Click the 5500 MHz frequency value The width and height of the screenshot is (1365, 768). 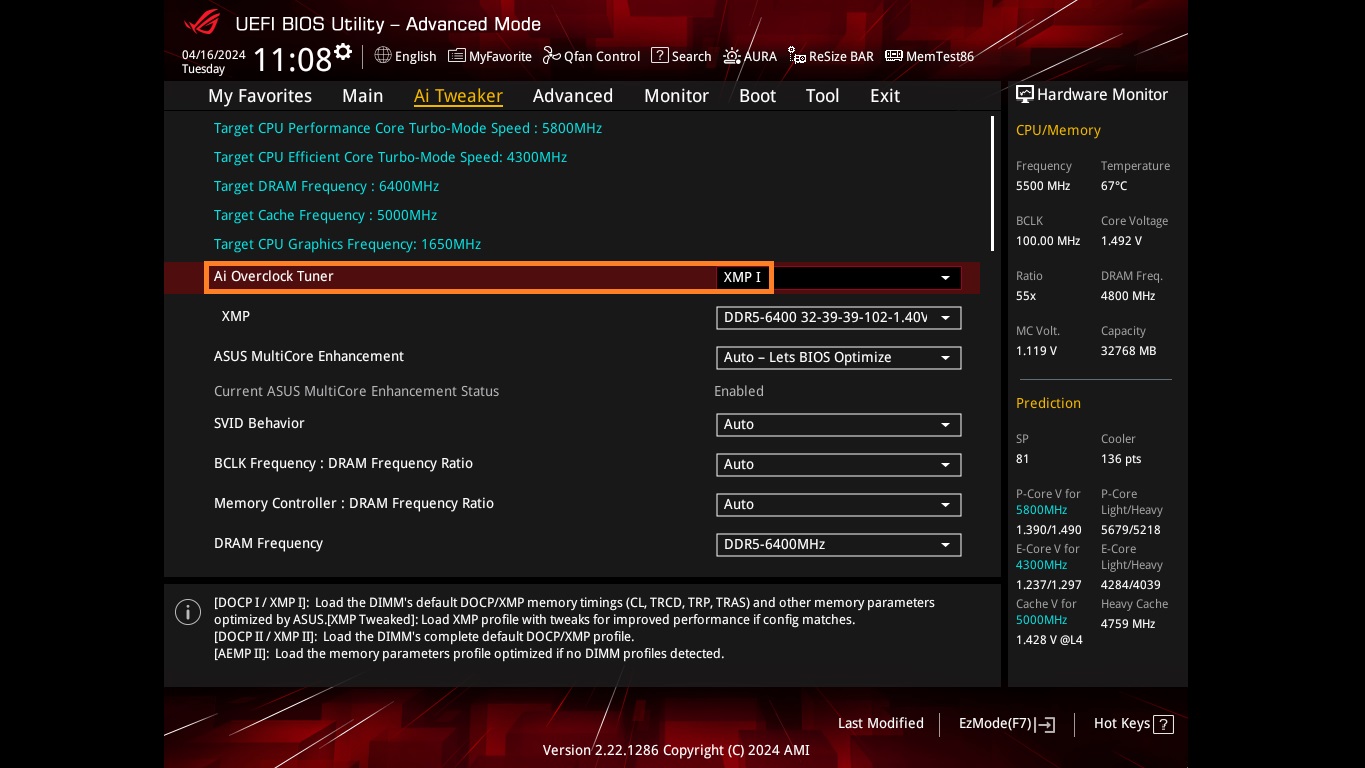pos(1043,186)
